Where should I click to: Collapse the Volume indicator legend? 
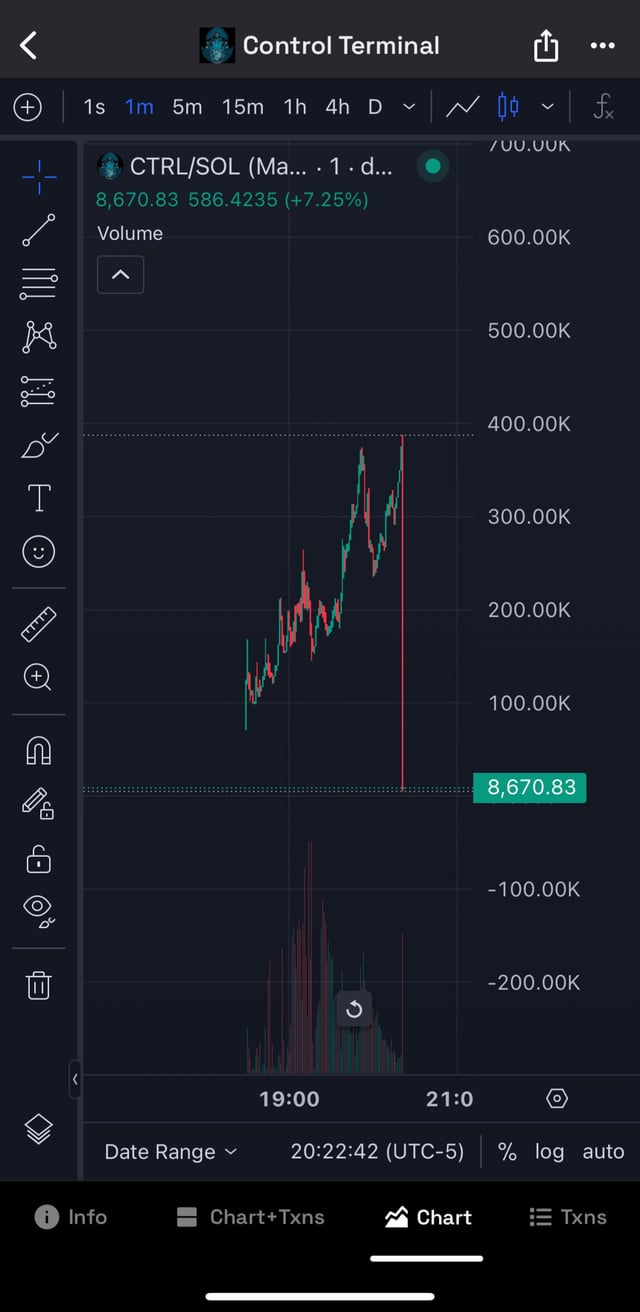click(120, 274)
